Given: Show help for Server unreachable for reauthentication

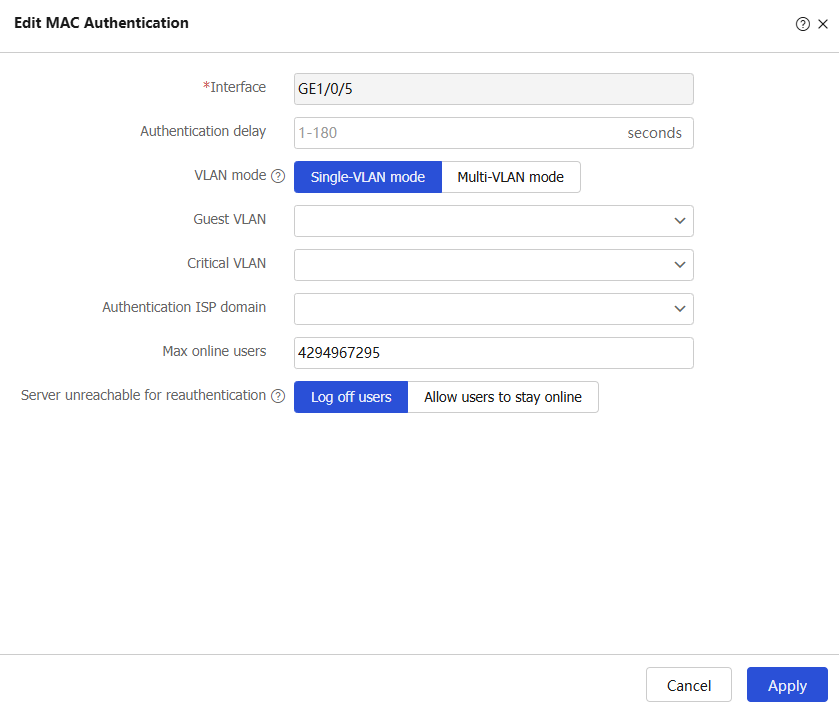Looking at the screenshot, I should click(x=278, y=396).
